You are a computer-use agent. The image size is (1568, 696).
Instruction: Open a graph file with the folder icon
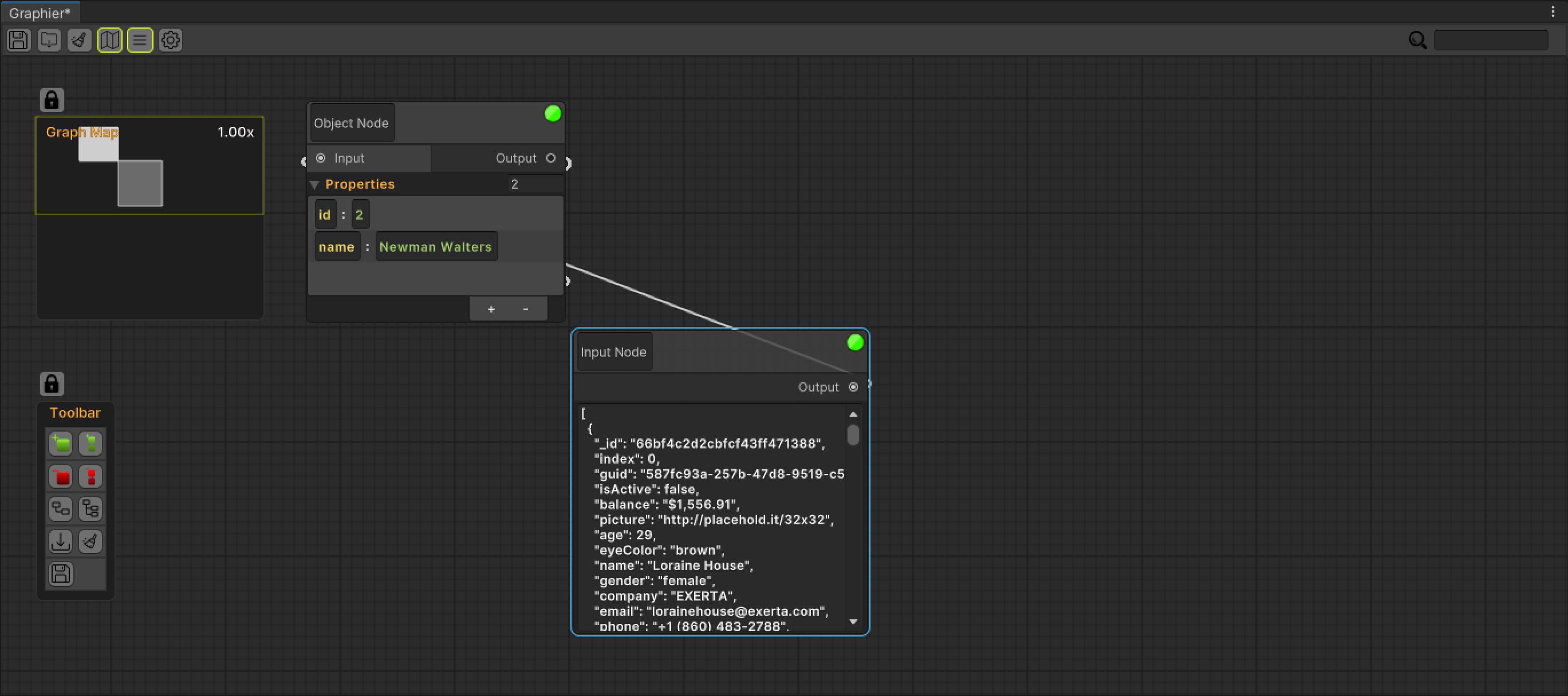[49, 40]
